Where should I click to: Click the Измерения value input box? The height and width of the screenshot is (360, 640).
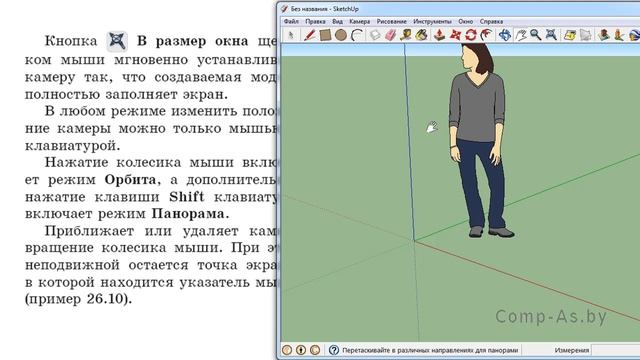pyautogui.click(x=616, y=350)
